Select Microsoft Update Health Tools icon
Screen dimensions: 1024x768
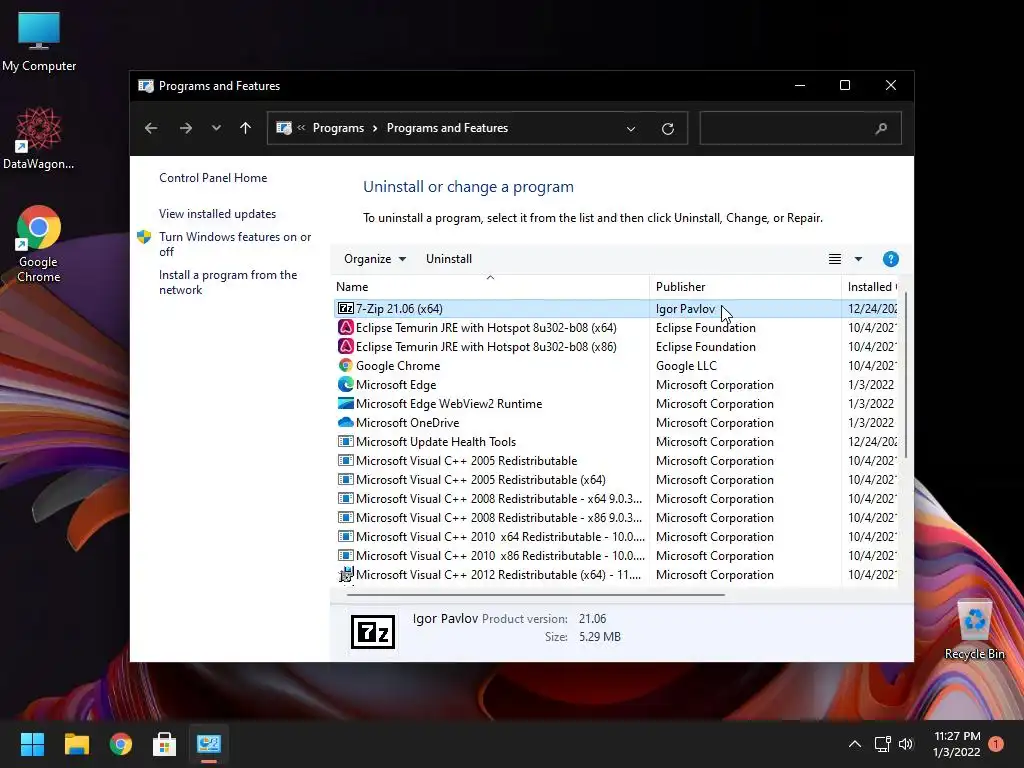click(x=345, y=441)
